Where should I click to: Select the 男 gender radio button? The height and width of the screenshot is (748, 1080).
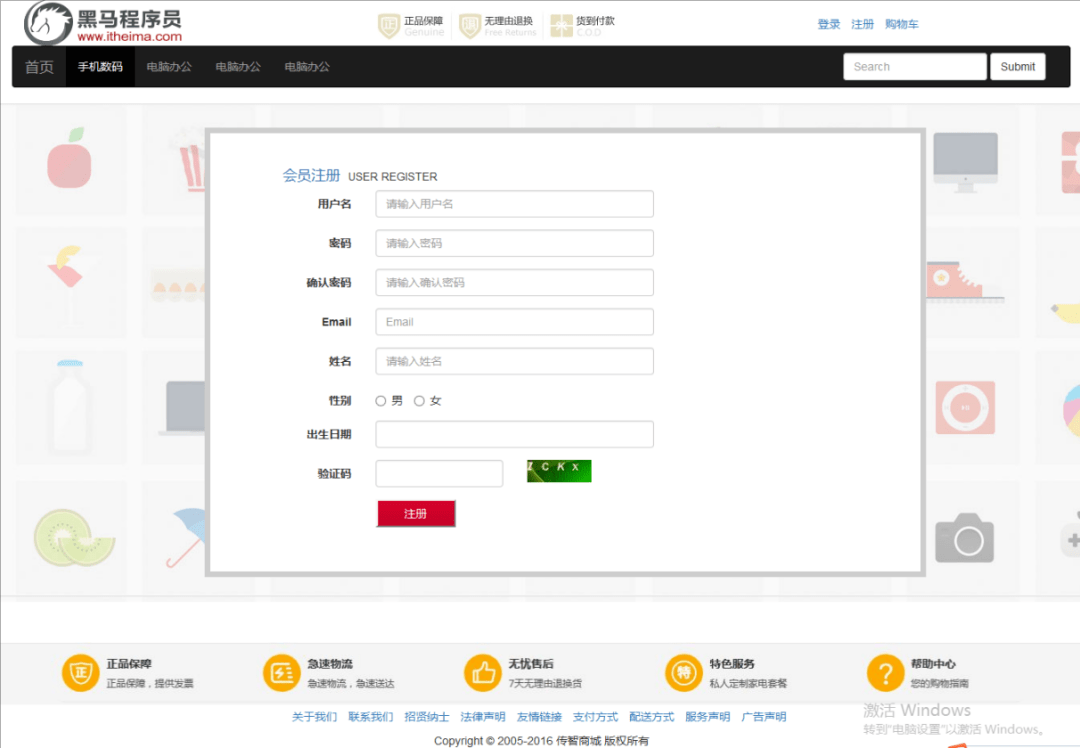pyautogui.click(x=380, y=399)
